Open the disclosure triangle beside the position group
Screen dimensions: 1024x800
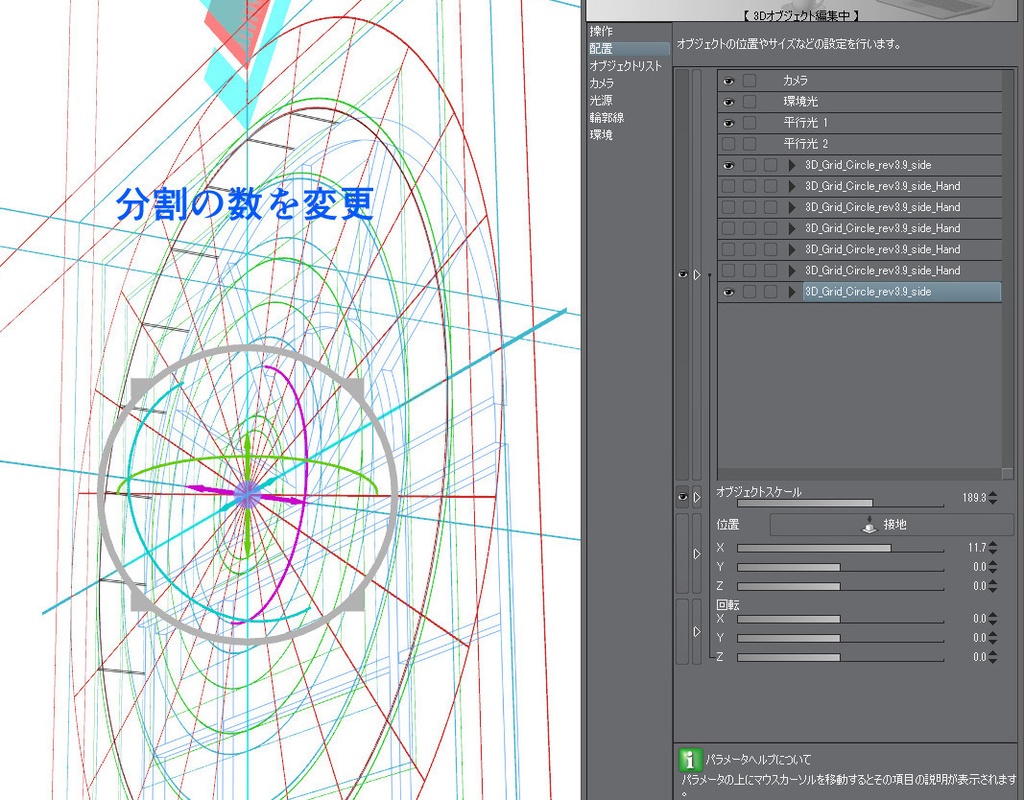[x=696, y=552]
